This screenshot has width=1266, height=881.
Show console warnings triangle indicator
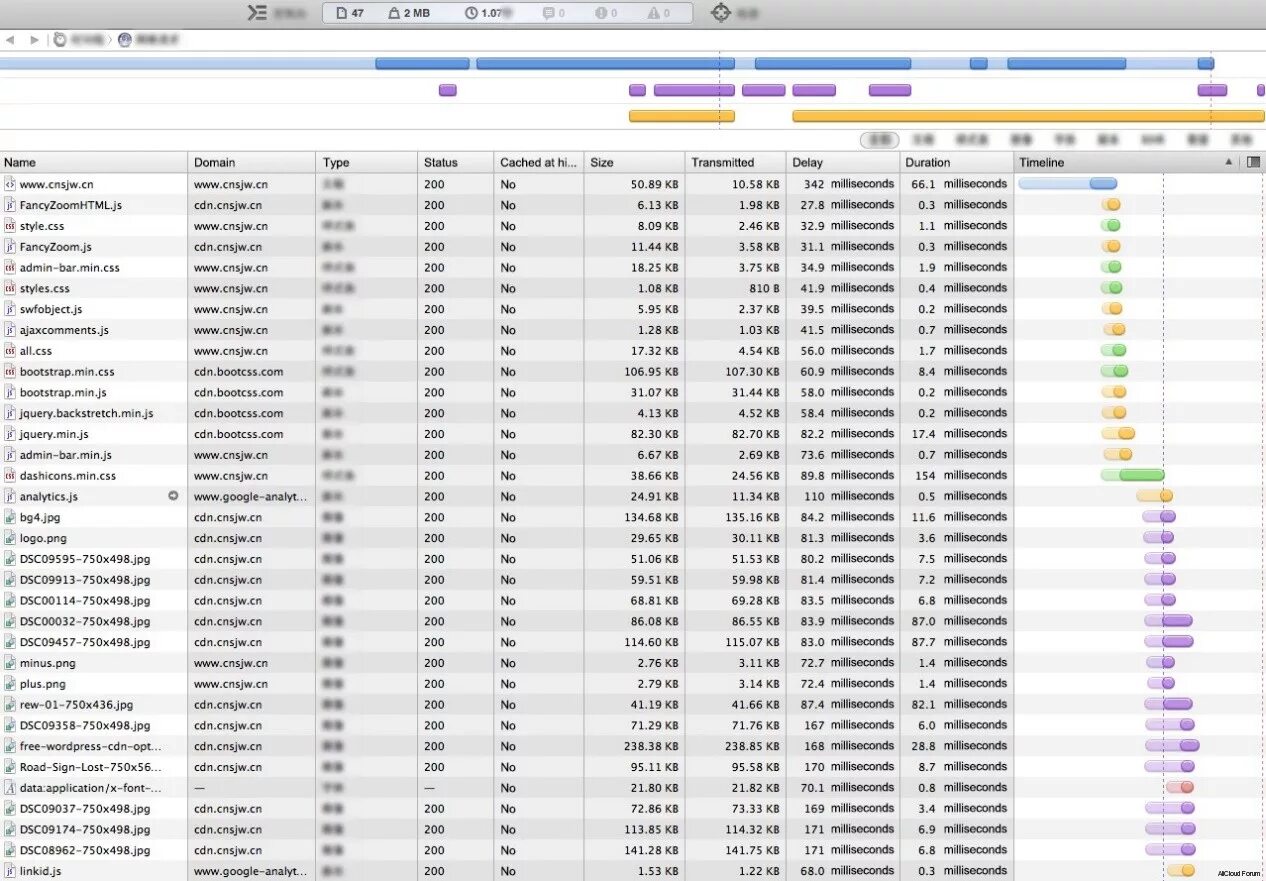(659, 13)
